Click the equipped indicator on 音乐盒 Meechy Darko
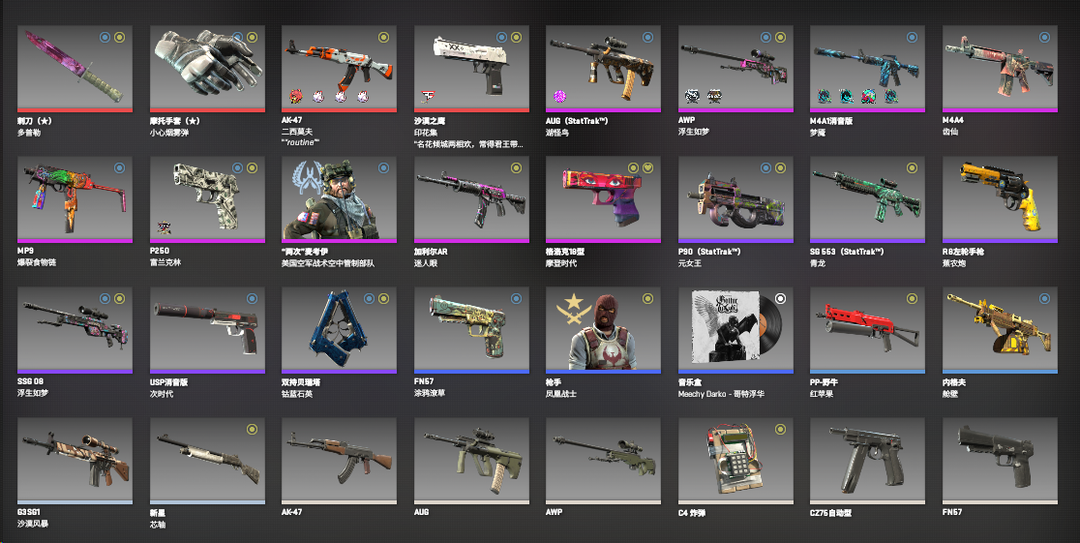The height and width of the screenshot is (543, 1080). tap(780, 298)
